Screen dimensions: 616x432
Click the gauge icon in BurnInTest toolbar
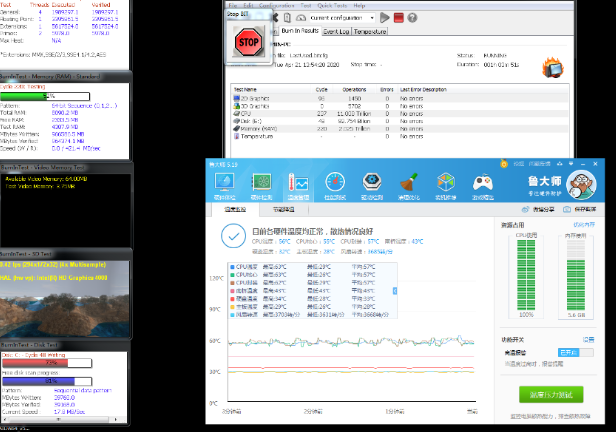(301, 18)
